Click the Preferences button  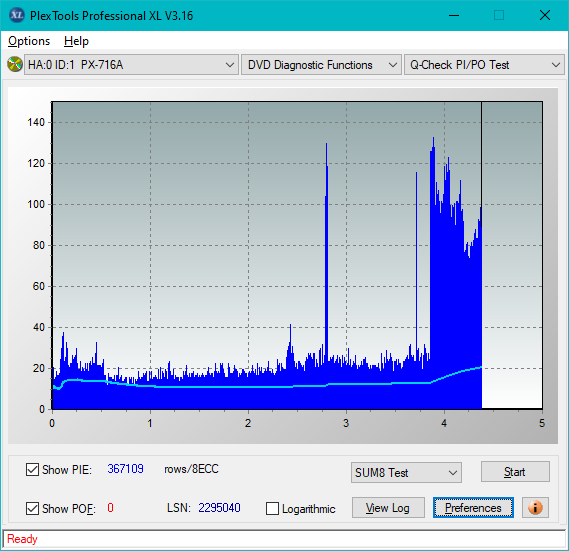click(x=473, y=507)
